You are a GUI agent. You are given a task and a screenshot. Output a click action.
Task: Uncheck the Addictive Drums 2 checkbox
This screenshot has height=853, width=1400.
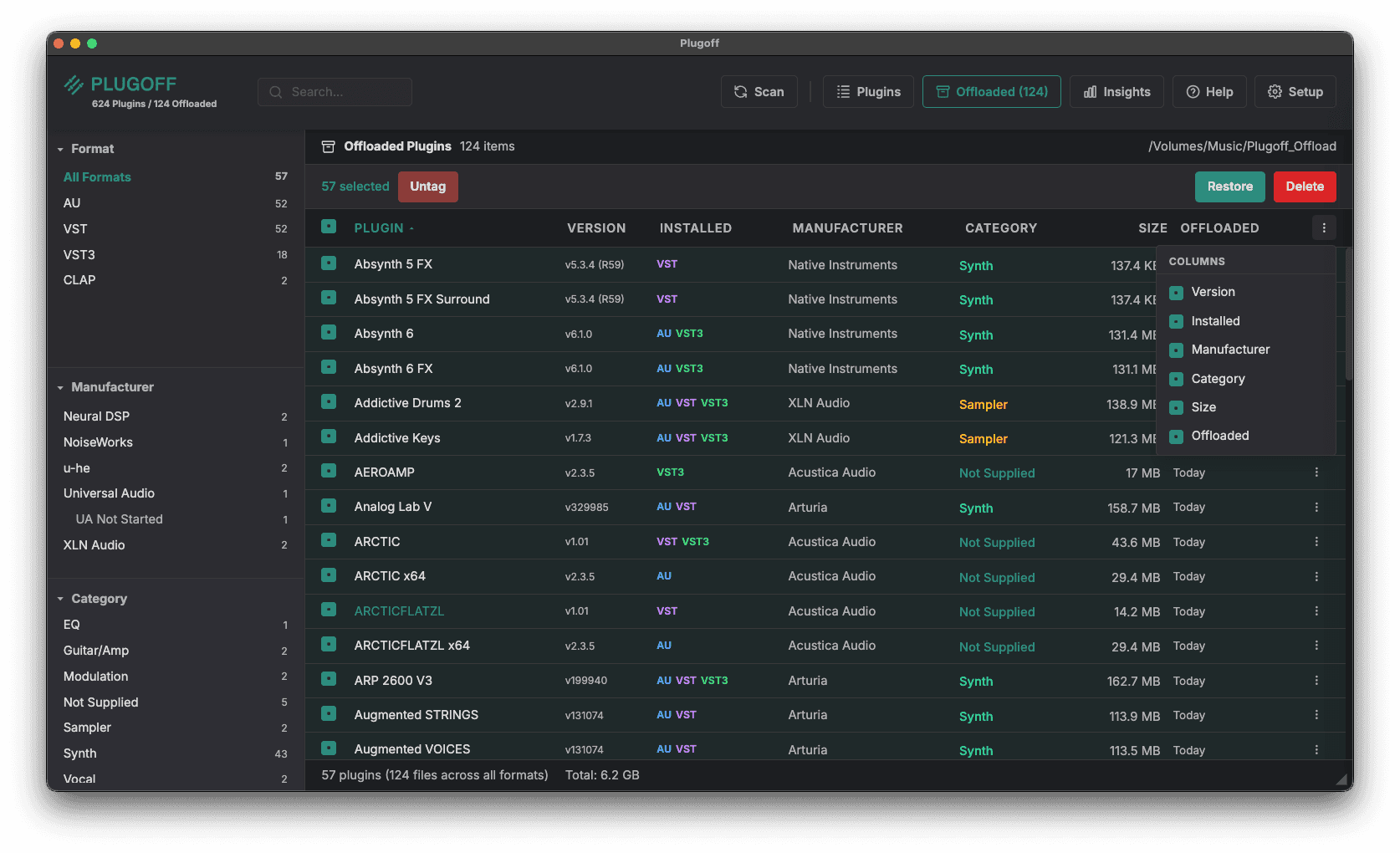(329, 402)
